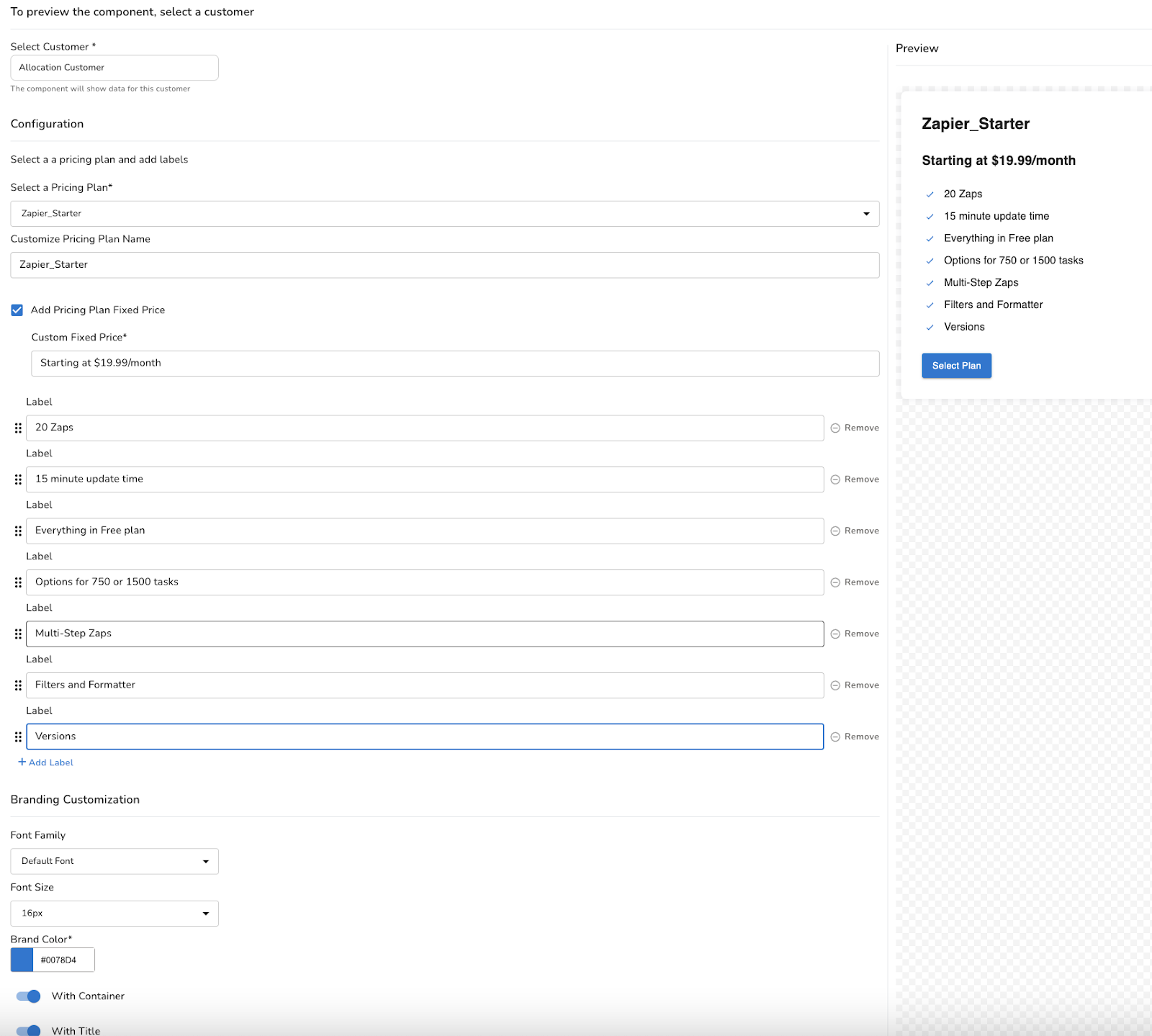1152x1036 pixels.
Task: Click the Multi-Step Zaps input
Action: click(x=425, y=634)
